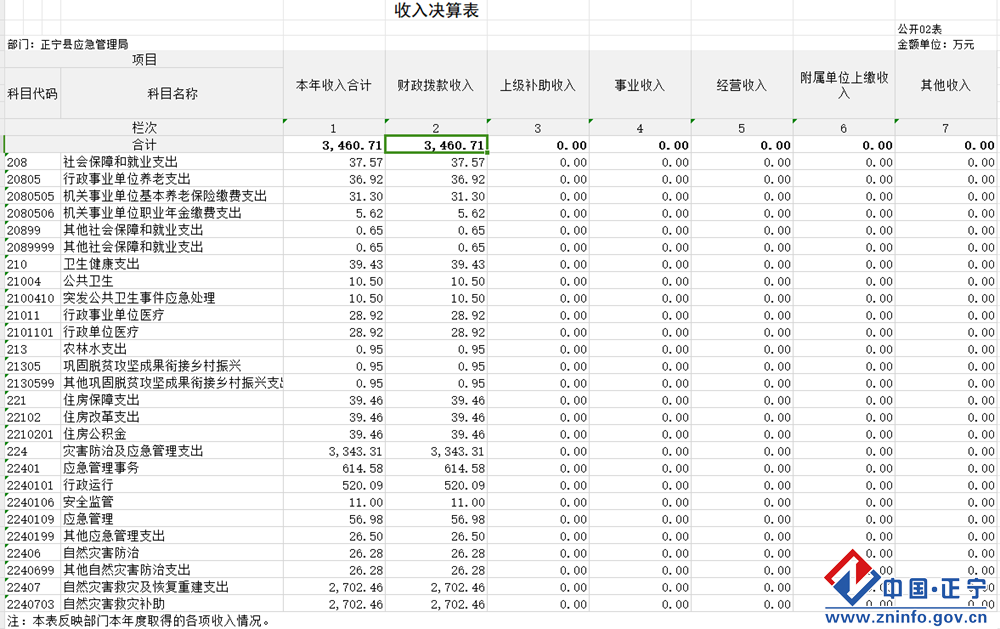The width and height of the screenshot is (1000, 629).
Task: Select the code cell 2130599
Action: (x=33, y=383)
